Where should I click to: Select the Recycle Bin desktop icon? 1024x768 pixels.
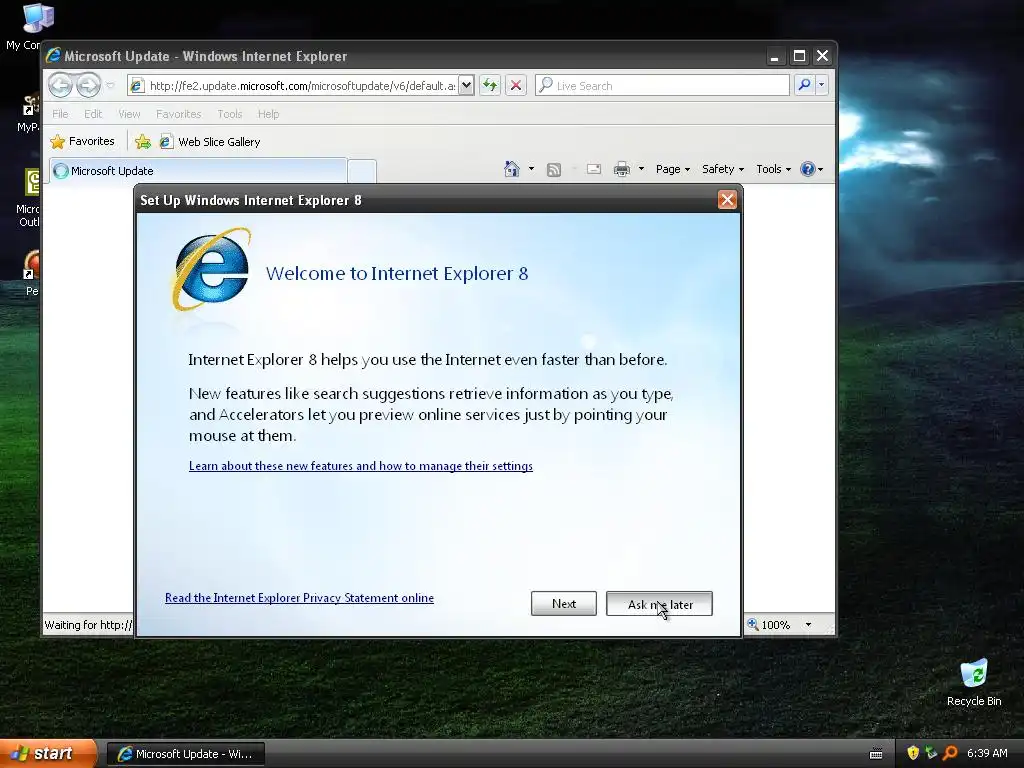[974, 682]
